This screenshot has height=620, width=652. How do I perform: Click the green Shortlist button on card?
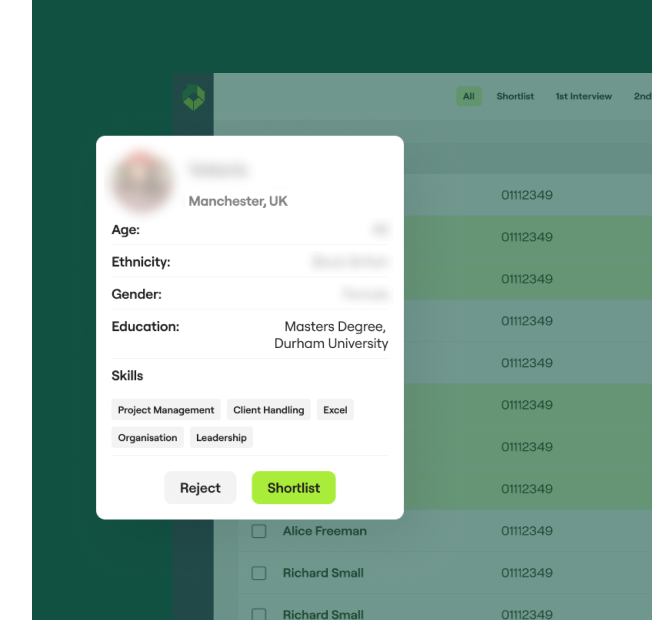point(293,488)
